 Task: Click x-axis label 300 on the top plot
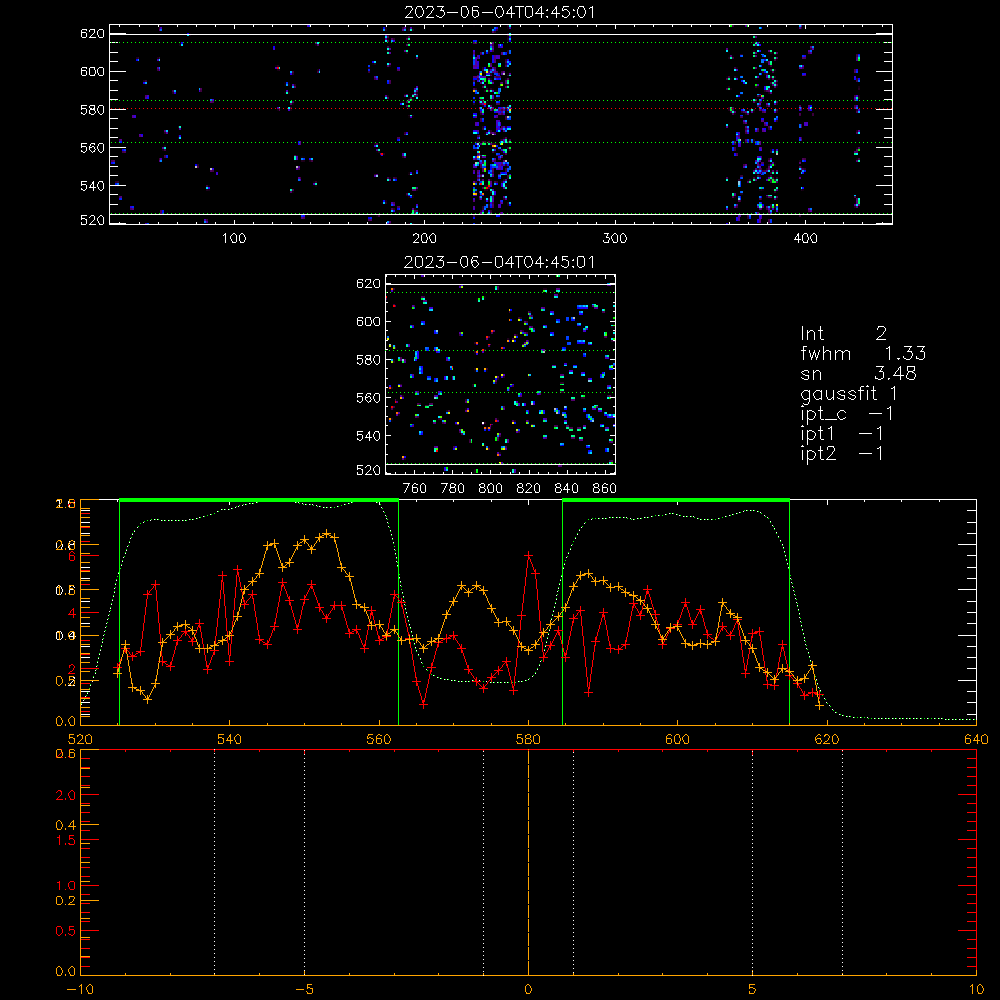click(615, 238)
